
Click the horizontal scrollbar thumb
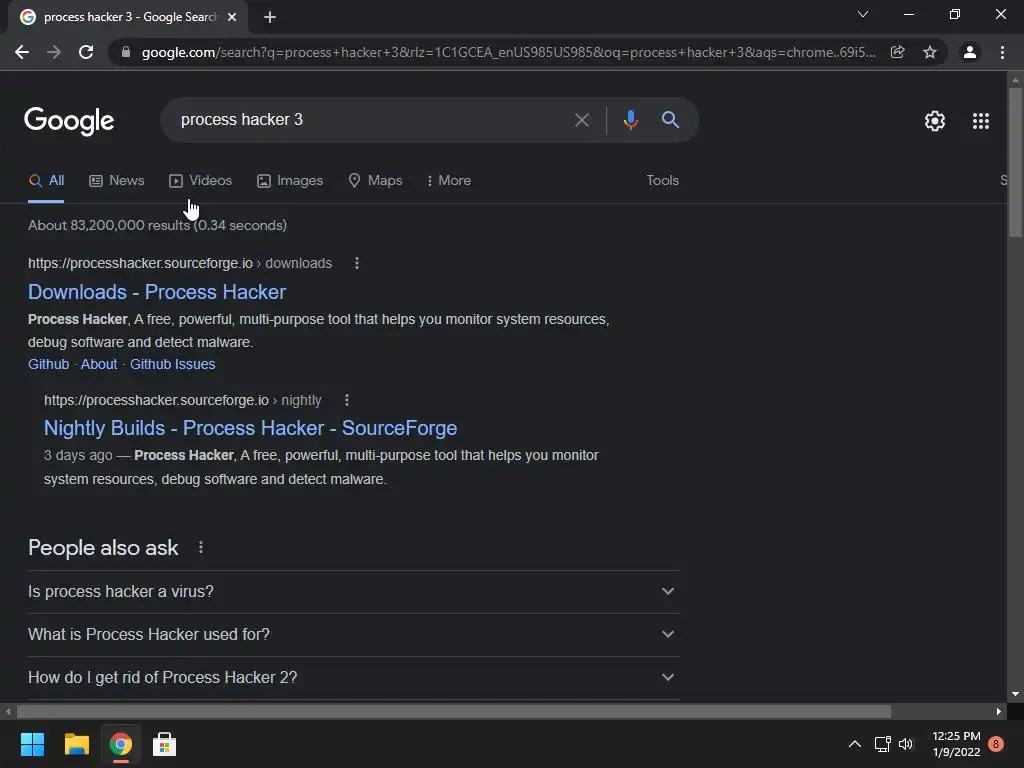[x=454, y=711]
